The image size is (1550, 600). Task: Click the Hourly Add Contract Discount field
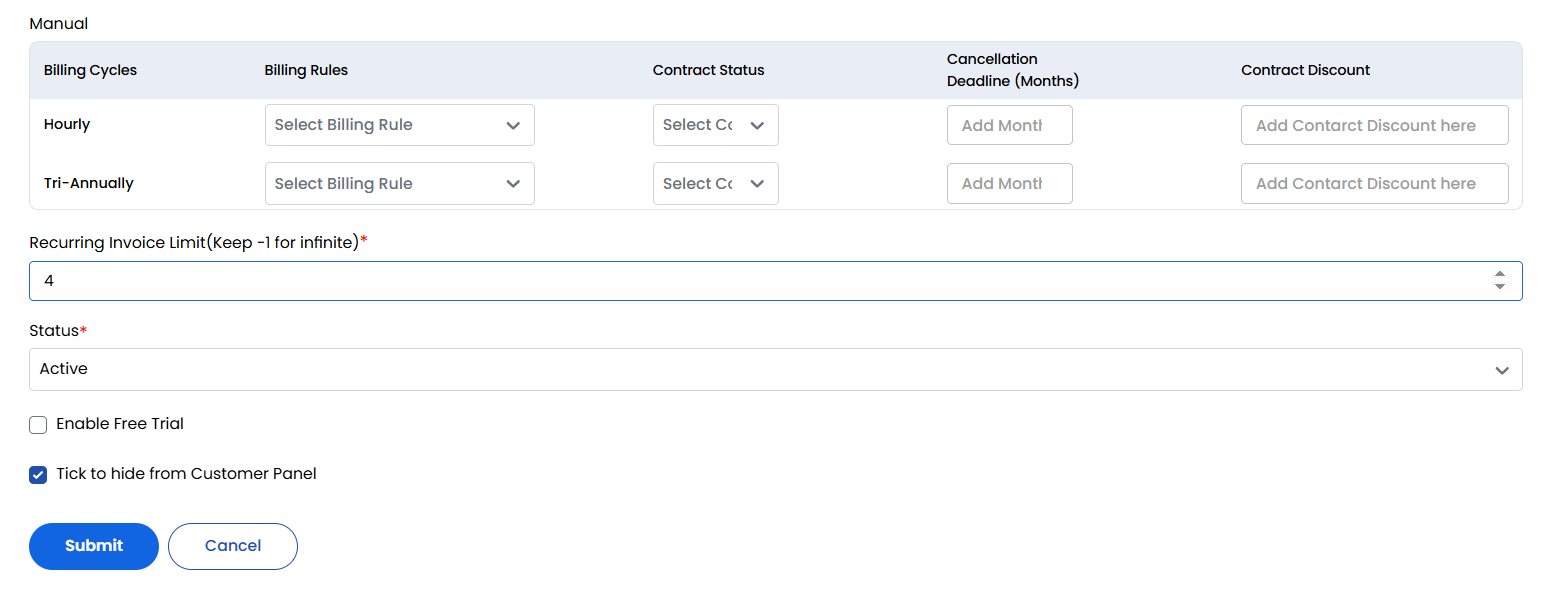click(x=1374, y=124)
